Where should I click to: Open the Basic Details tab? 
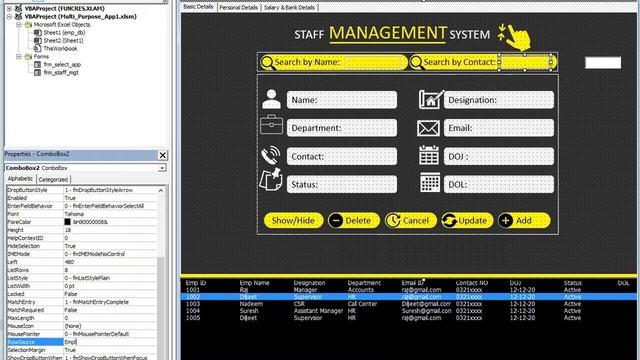pos(198,7)
